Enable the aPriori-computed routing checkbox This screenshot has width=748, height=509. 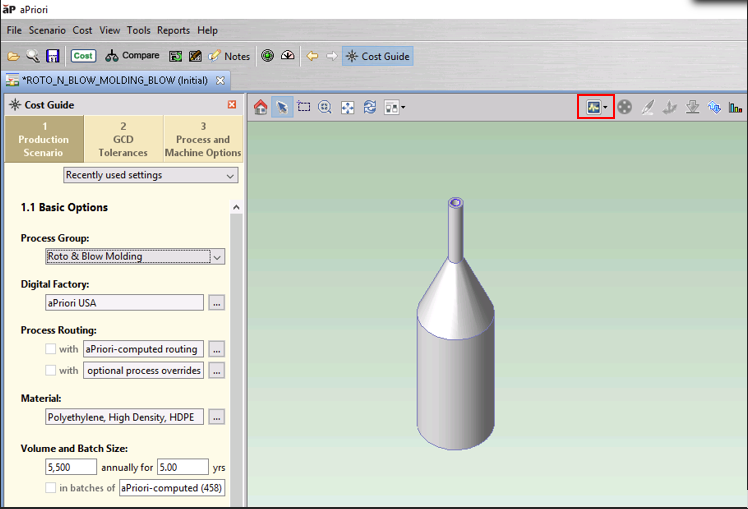[x=51, y=349]
